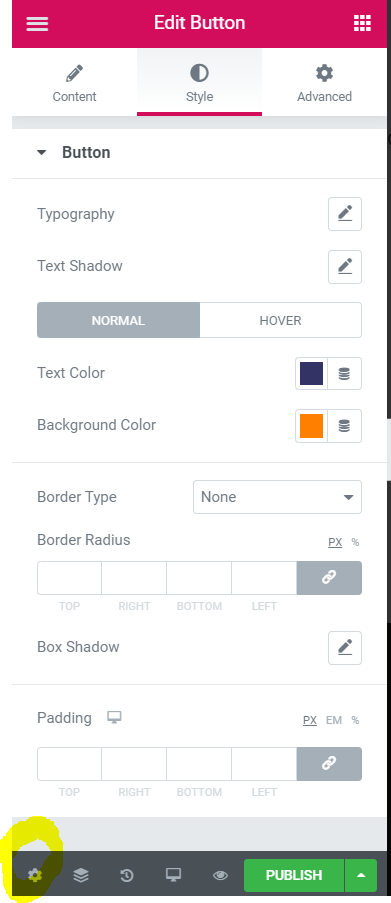
Task: Toggle linked values for Padding
Action: coord(329,764)
